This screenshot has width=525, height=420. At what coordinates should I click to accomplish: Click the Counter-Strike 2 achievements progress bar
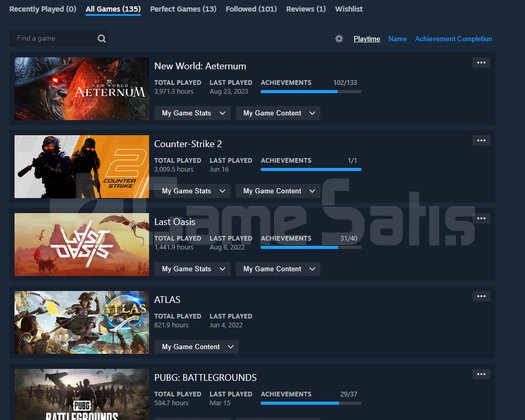point(311,169)
